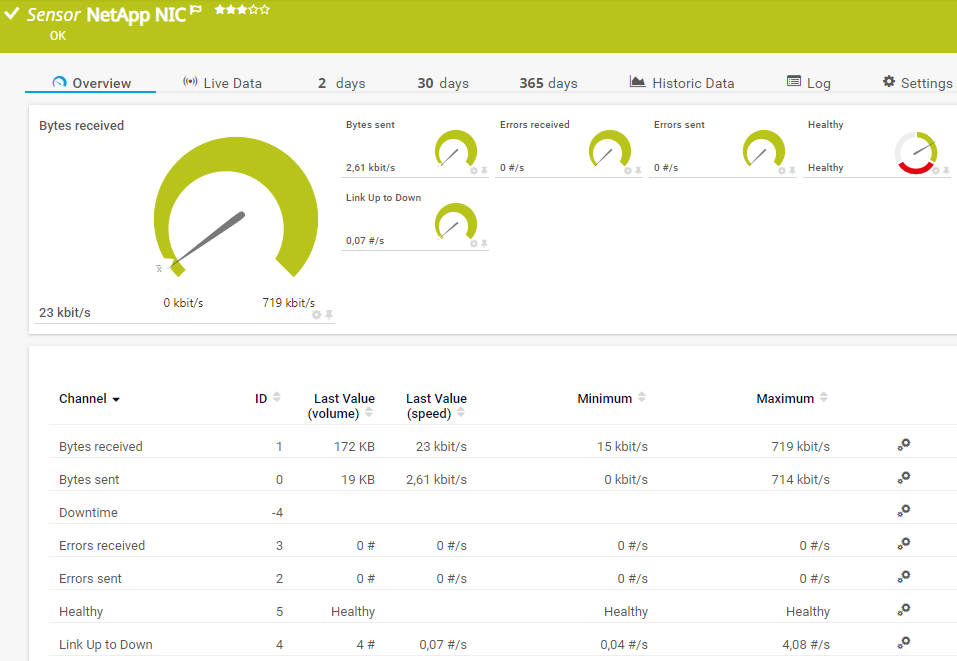Click the Errors sent small gauge

[x=764, y=149]
